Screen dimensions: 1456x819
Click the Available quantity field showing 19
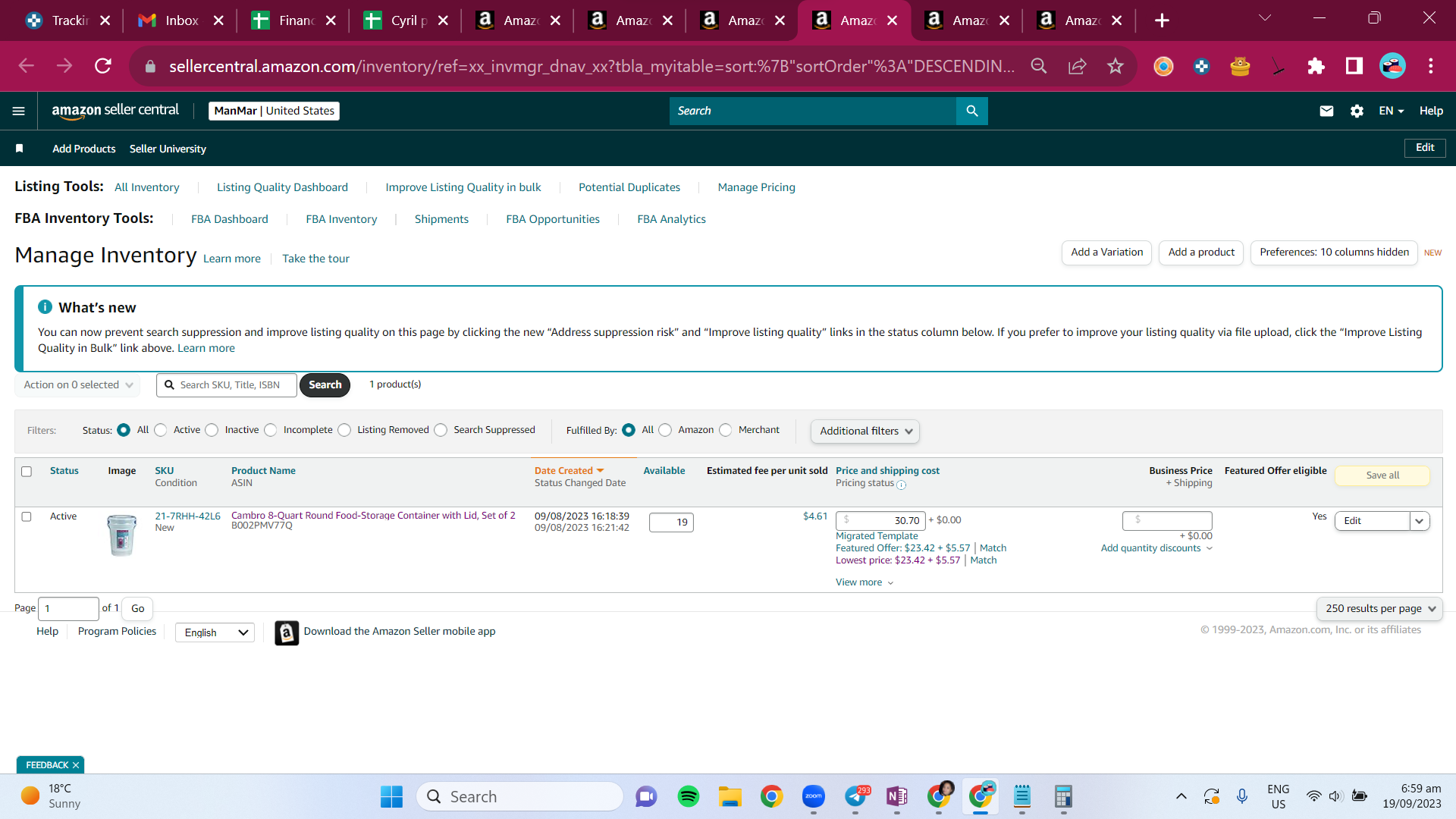[x=671, y=522]
